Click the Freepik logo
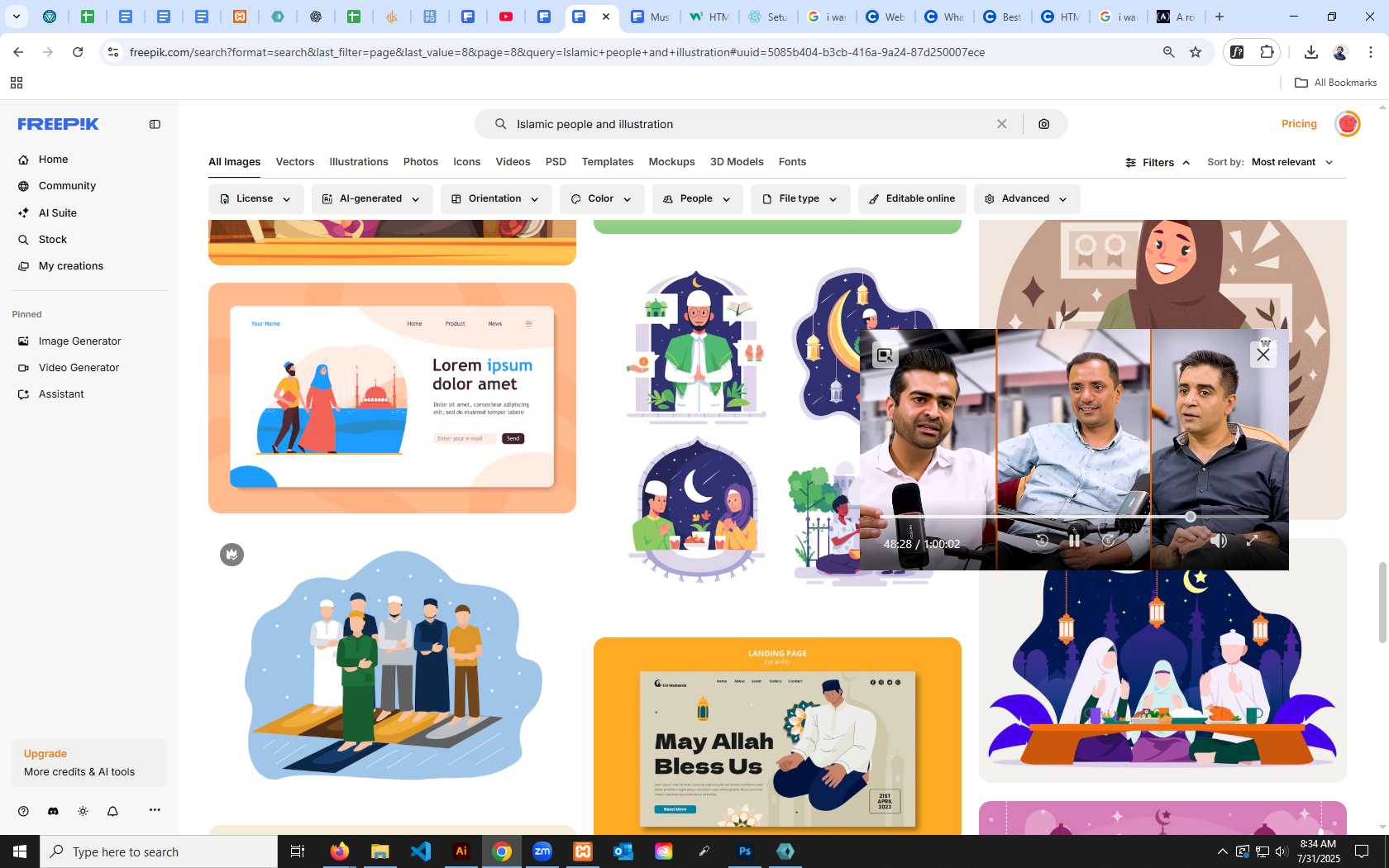Viewport: 1389px width, 868px height. [x=58, y=124]
